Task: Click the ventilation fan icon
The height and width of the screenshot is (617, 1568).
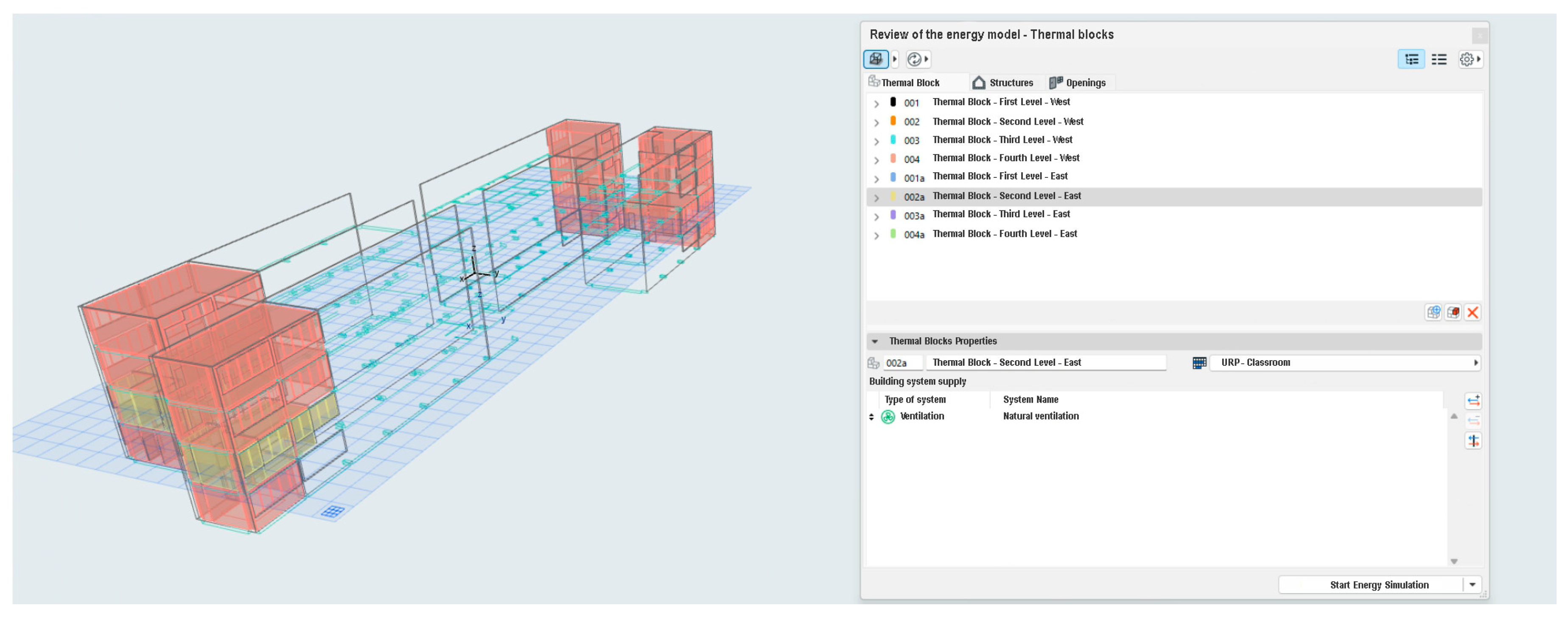Action: tap(888, 417)
